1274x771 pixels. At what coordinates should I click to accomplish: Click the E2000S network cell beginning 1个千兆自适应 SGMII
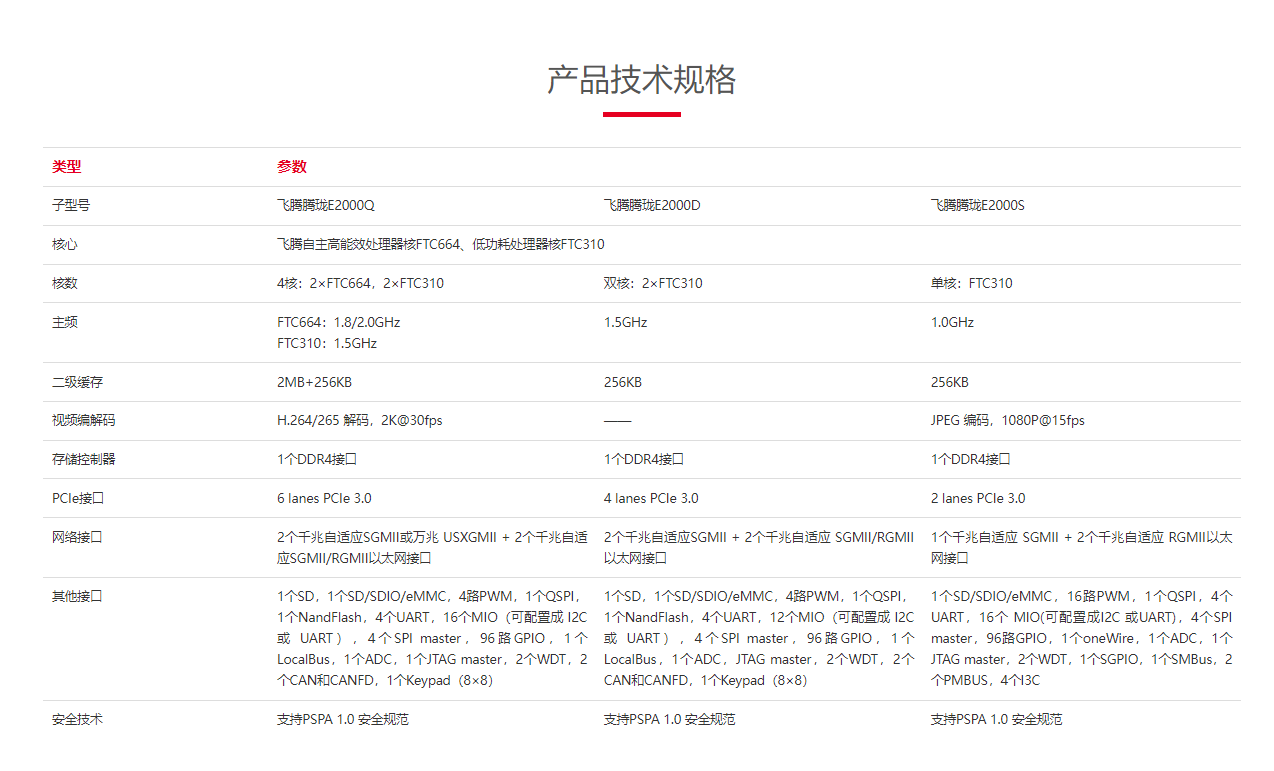[1082, 548]
